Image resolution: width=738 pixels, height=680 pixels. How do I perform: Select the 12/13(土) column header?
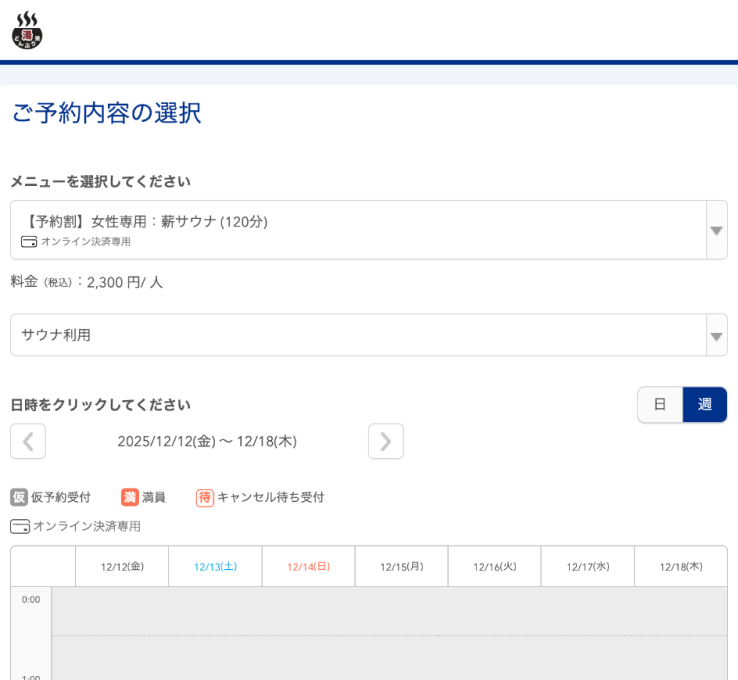click(215, 567)
